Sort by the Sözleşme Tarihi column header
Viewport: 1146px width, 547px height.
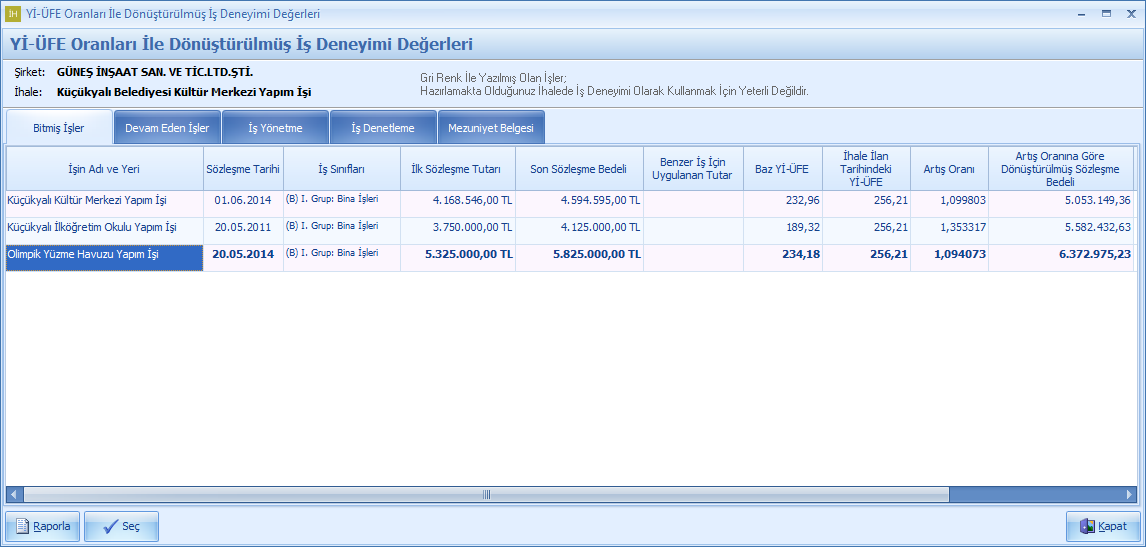tap(243, 169)
